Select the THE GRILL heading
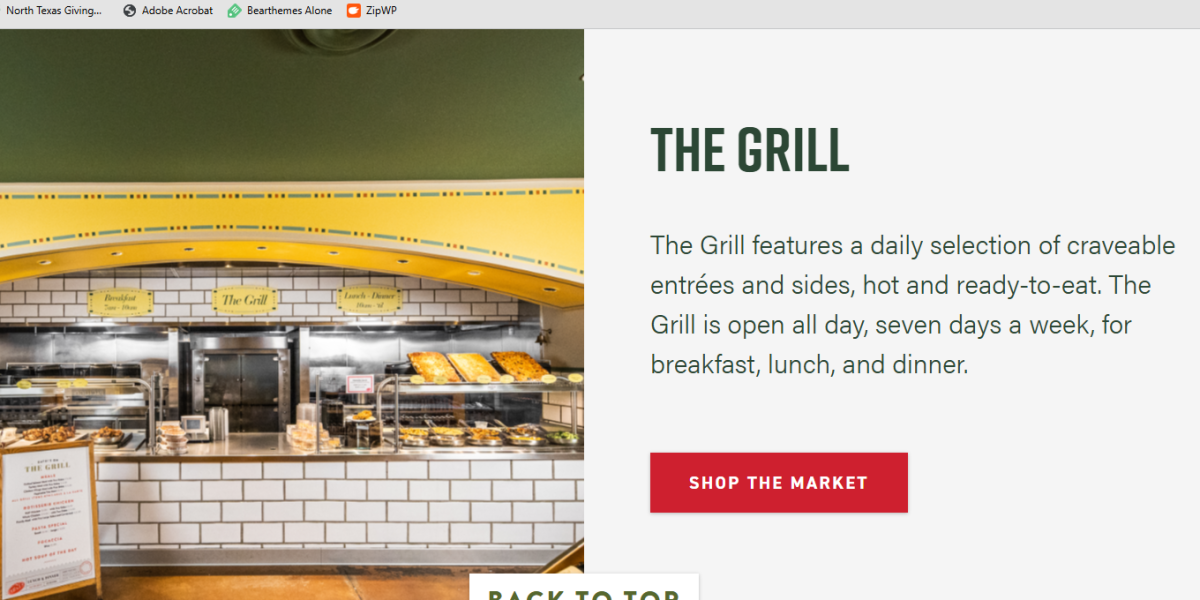Image resolution: width=1200 pixels, height=600 pixels. pos(750,150)
